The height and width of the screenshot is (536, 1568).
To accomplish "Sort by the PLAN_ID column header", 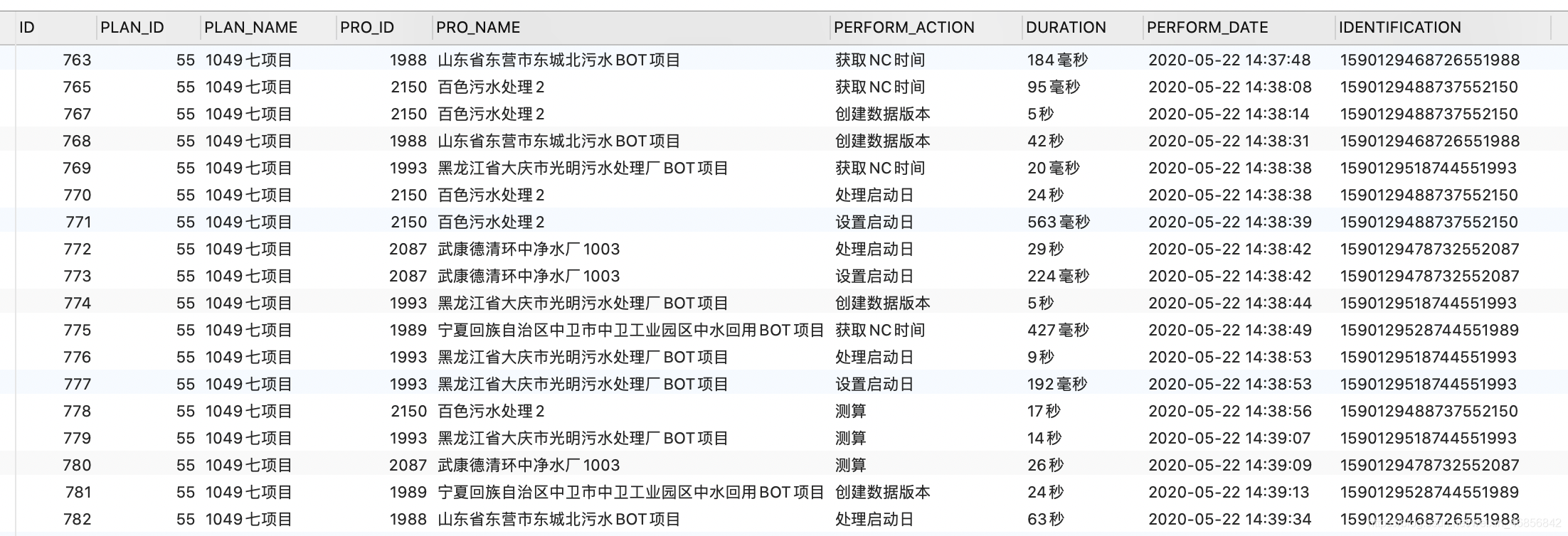I will coord(132,28).
